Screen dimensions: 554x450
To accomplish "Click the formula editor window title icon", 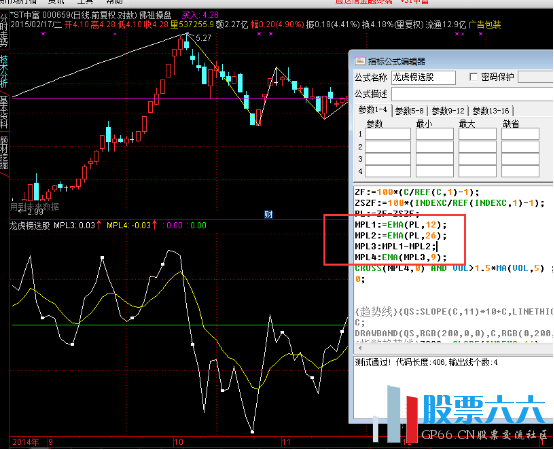I will point(360,61).
